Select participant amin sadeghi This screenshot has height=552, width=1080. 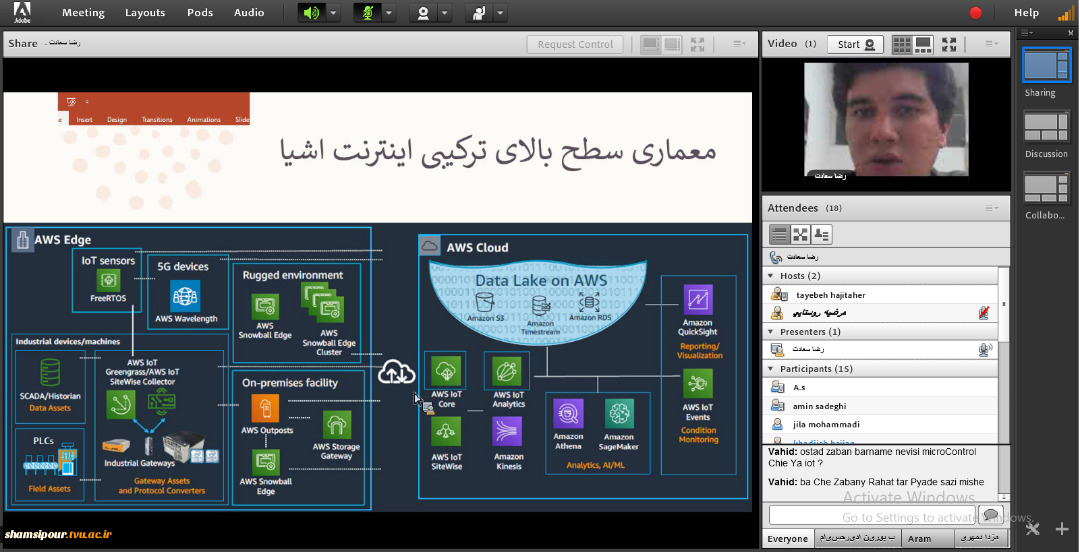880,406
